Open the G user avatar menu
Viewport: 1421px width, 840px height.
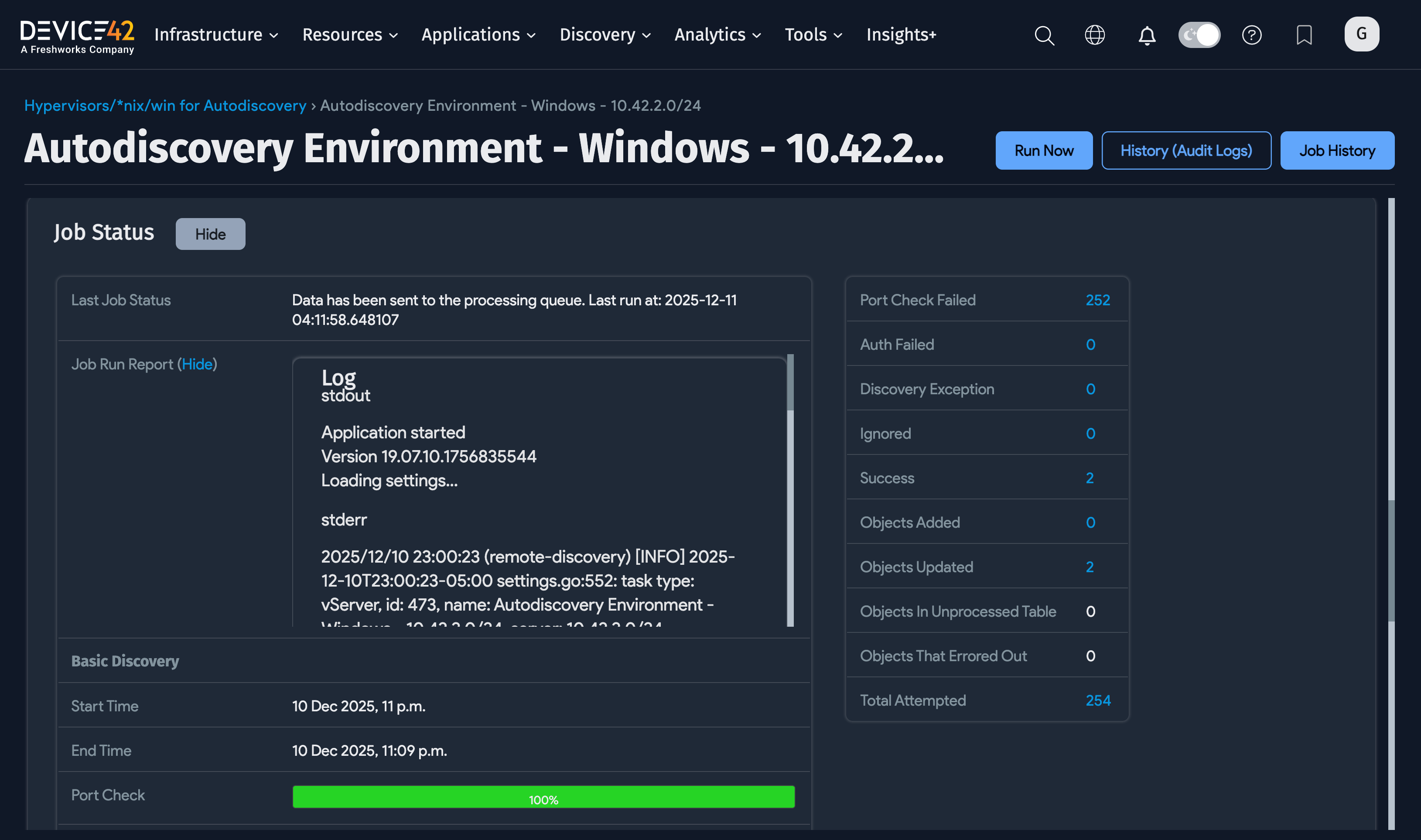pyautogui.click(x=1361, y=34)
